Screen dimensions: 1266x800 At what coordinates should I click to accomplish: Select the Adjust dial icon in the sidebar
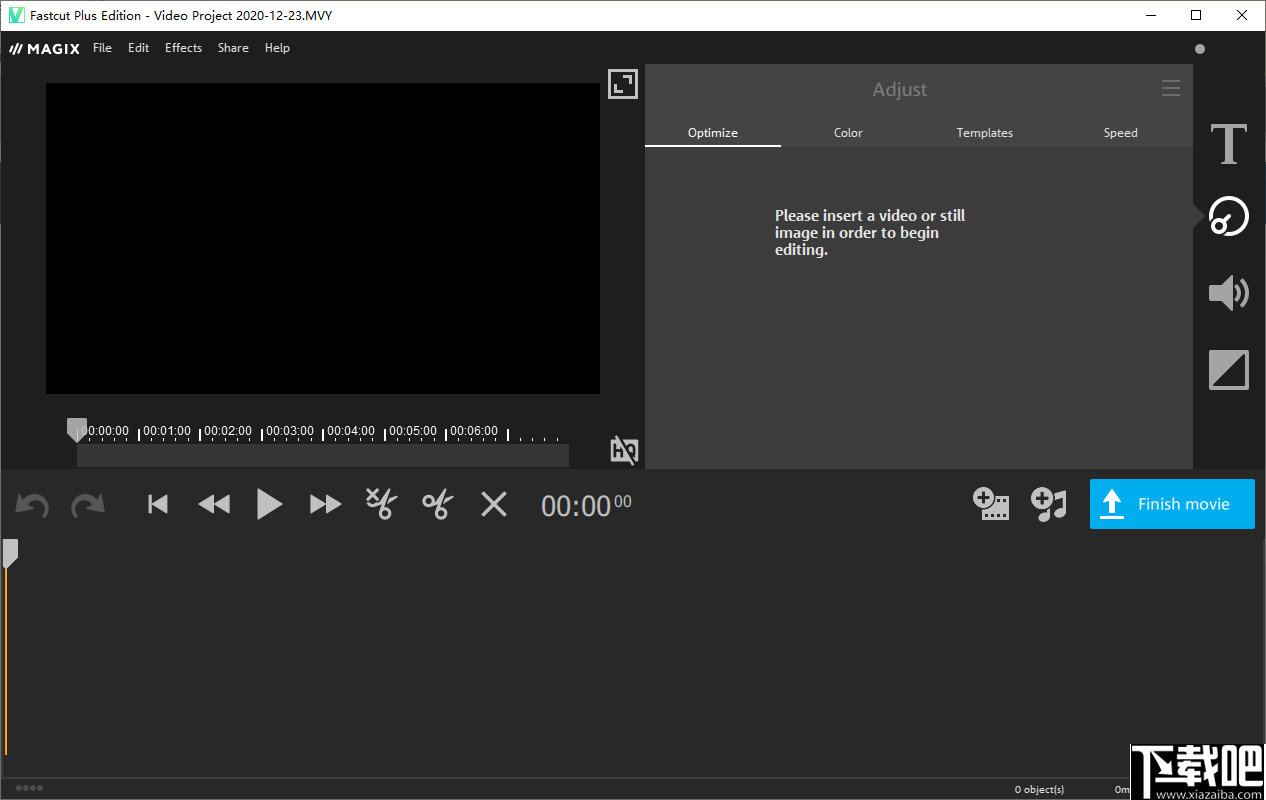point(1228,215)
